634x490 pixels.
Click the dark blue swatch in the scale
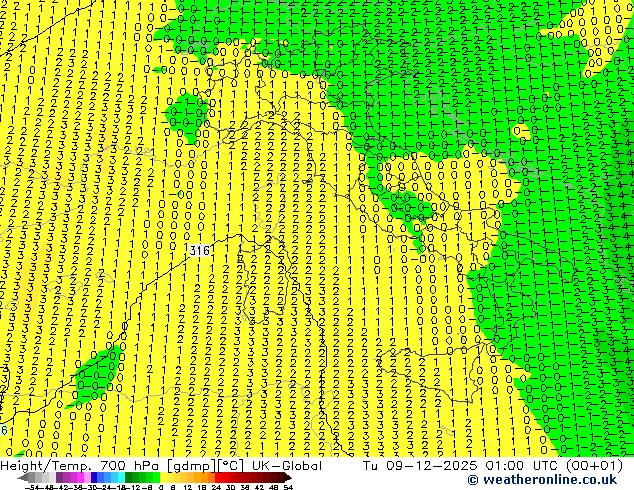pyautogui.click(x=94, y=478)
